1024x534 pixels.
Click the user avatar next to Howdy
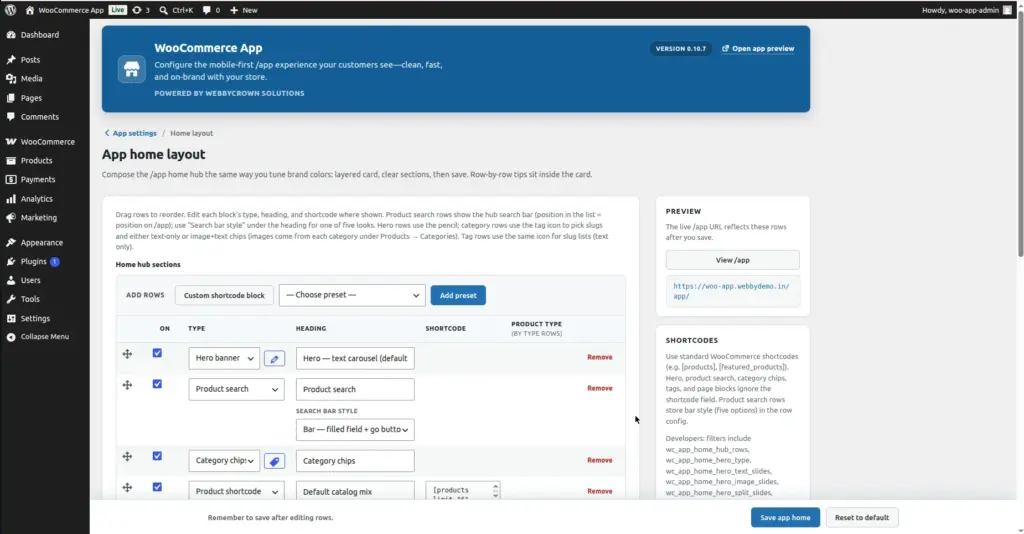coord(1007,10)
